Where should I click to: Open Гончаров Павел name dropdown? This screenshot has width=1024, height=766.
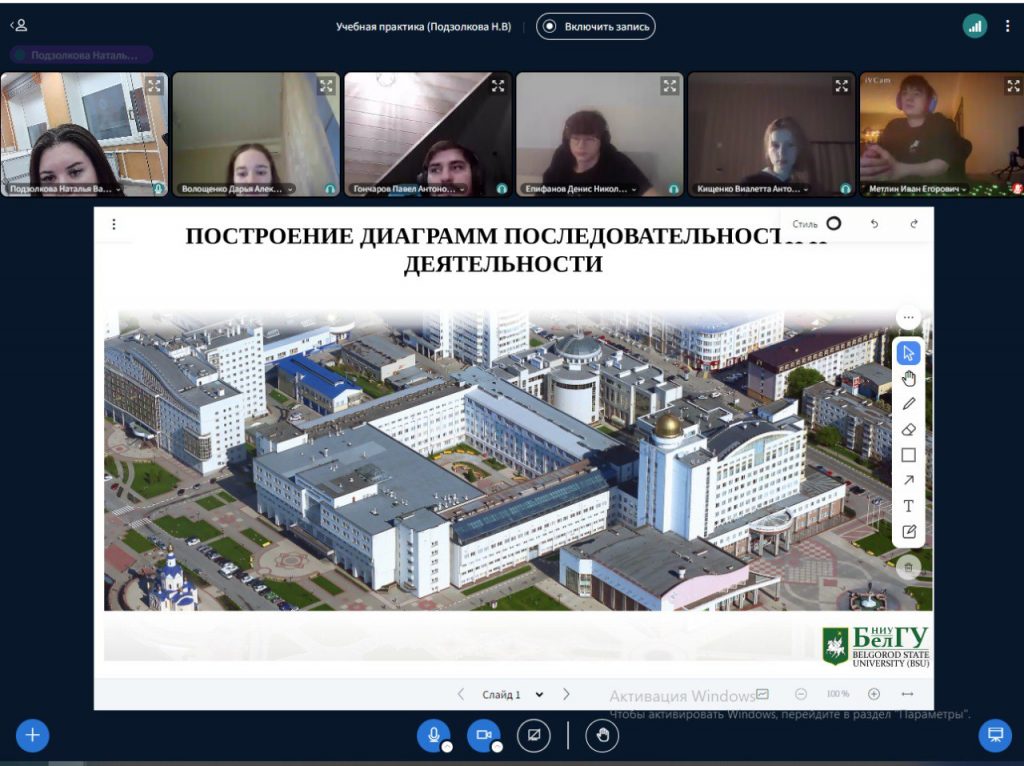click(x=409, y=189)
